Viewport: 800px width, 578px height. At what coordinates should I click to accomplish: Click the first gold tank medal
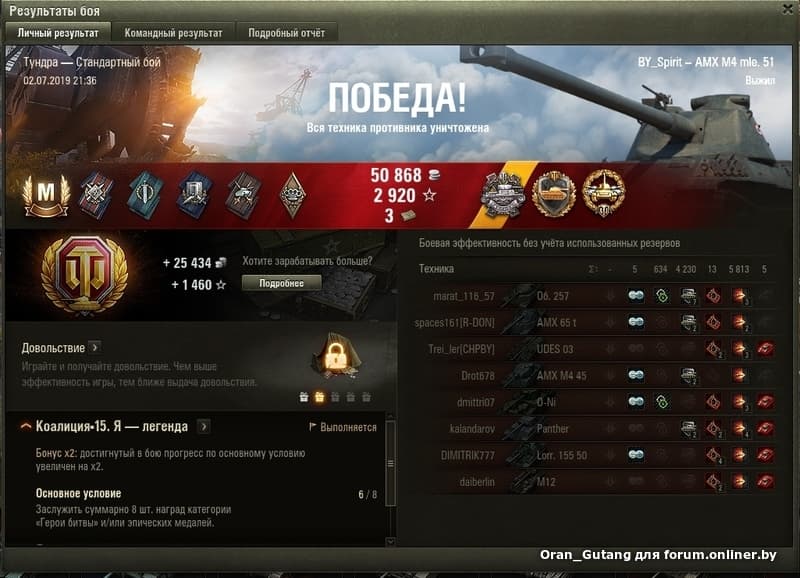(x=554, y=194)
